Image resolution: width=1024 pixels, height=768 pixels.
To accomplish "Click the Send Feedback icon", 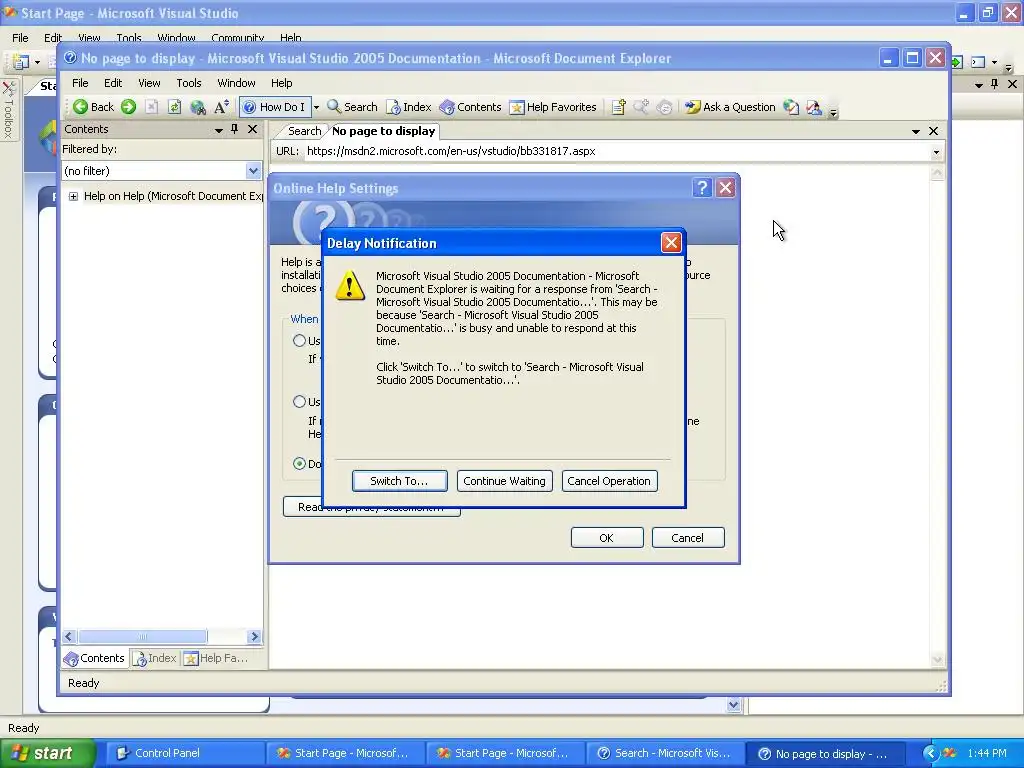I will [814, 107].
